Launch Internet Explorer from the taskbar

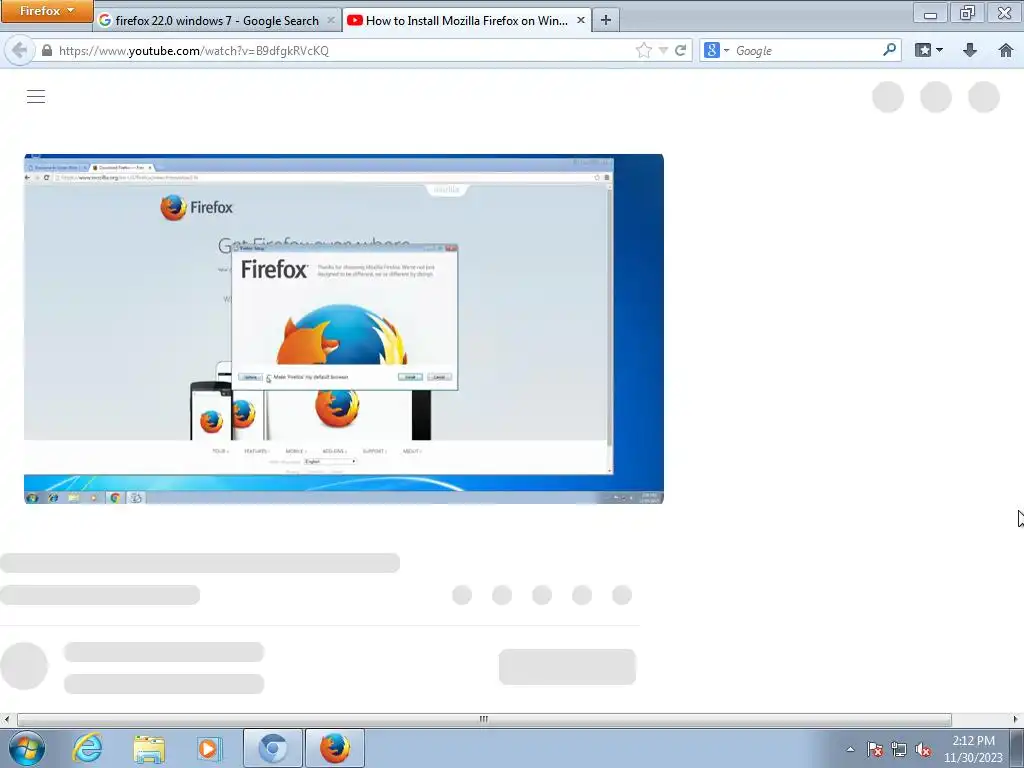point(88,748)
